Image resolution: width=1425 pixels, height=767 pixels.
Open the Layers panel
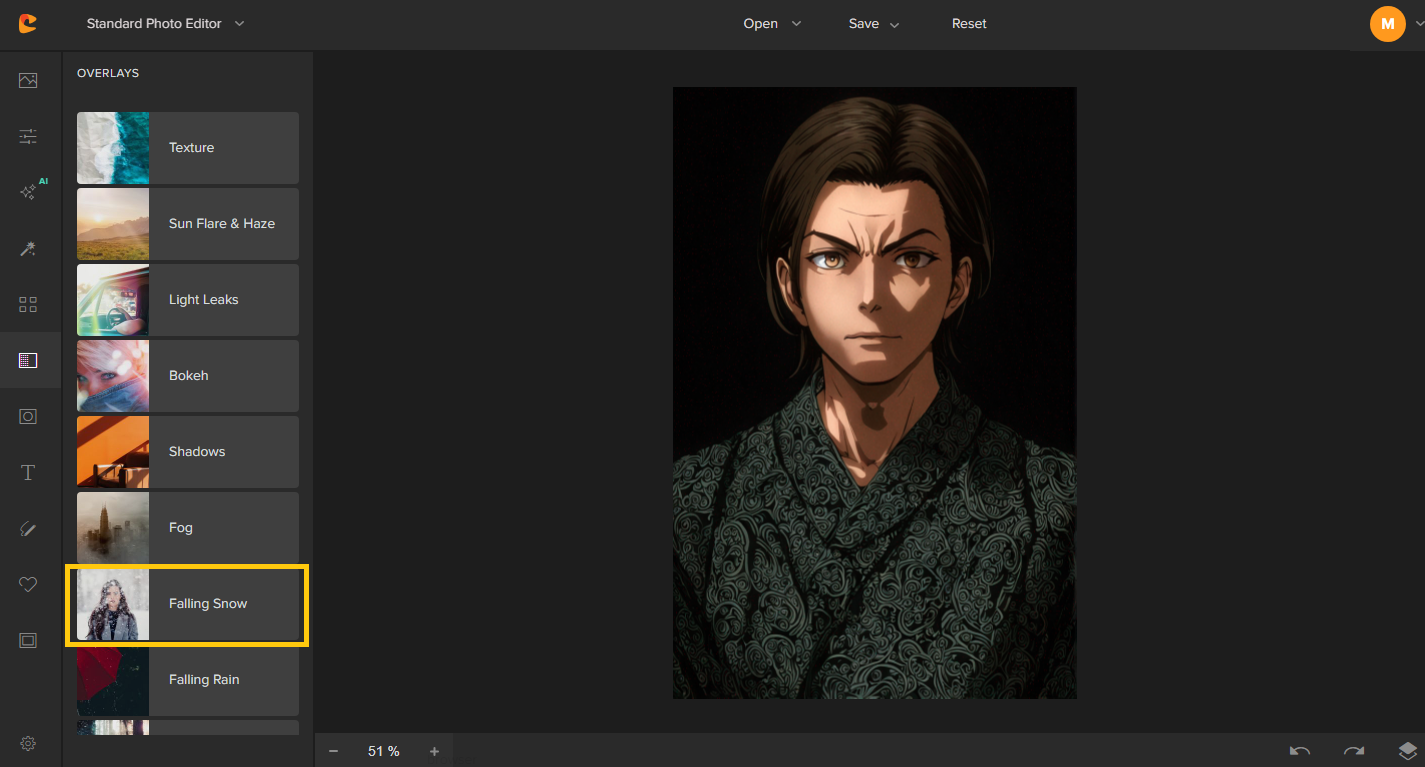[x=1405, y=750]
